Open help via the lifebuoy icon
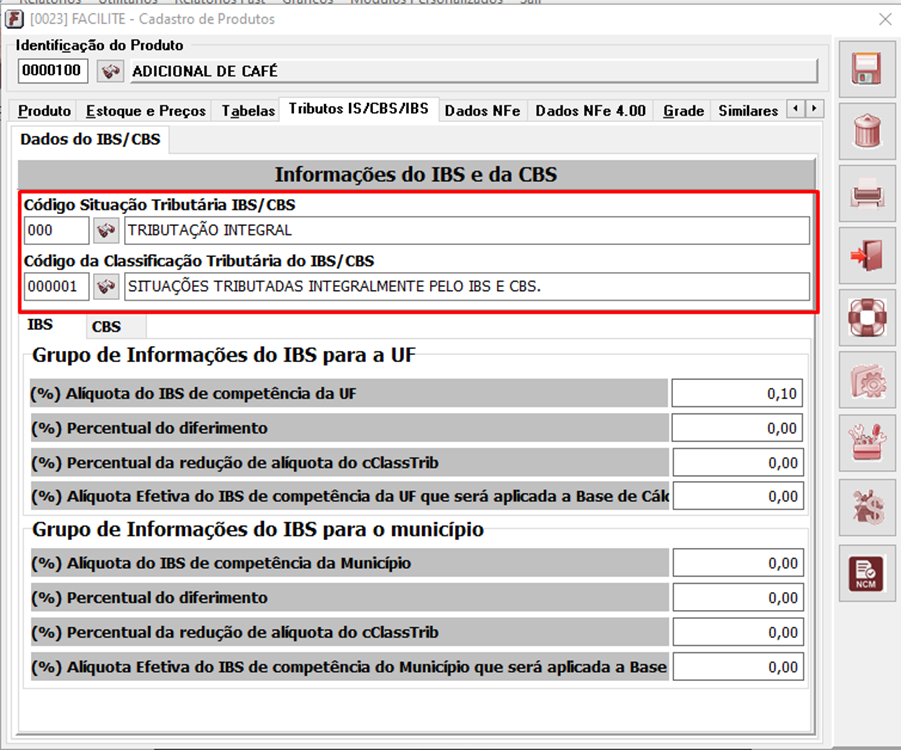This screenshot has width=901, height=750. point(865,316)
